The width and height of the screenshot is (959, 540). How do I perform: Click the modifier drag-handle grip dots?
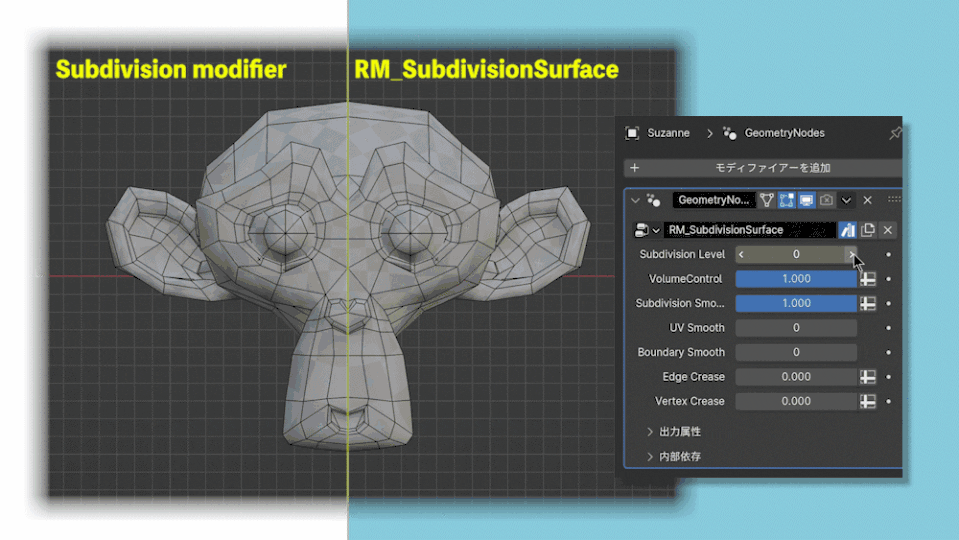pos(894,199)
